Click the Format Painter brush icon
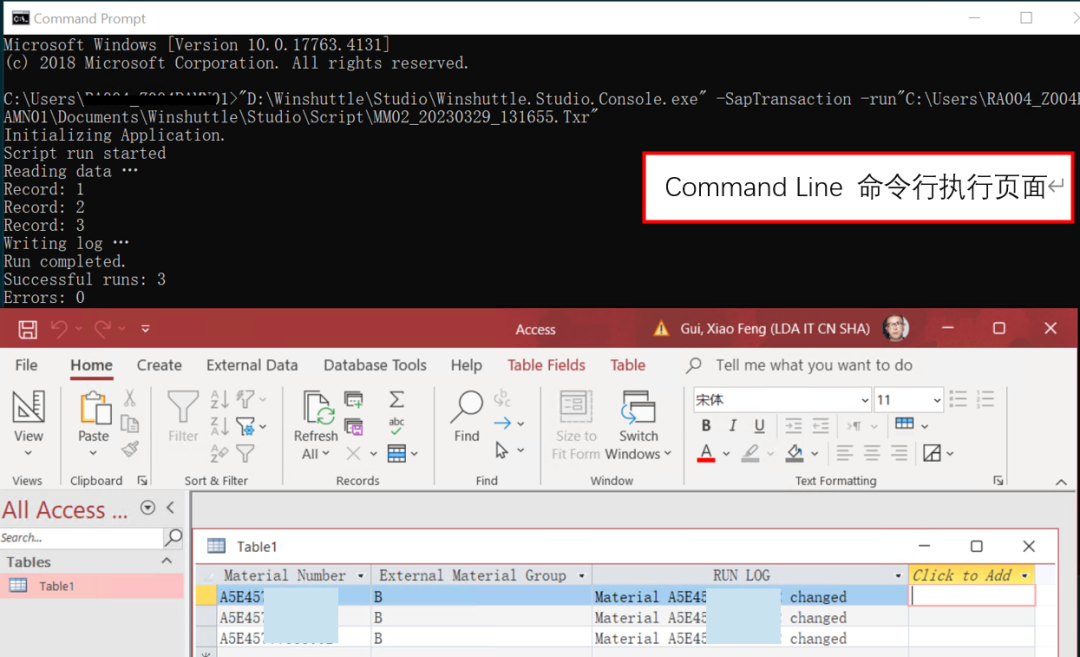Screen dimensions: 1080x657 (x=129, y=450)
